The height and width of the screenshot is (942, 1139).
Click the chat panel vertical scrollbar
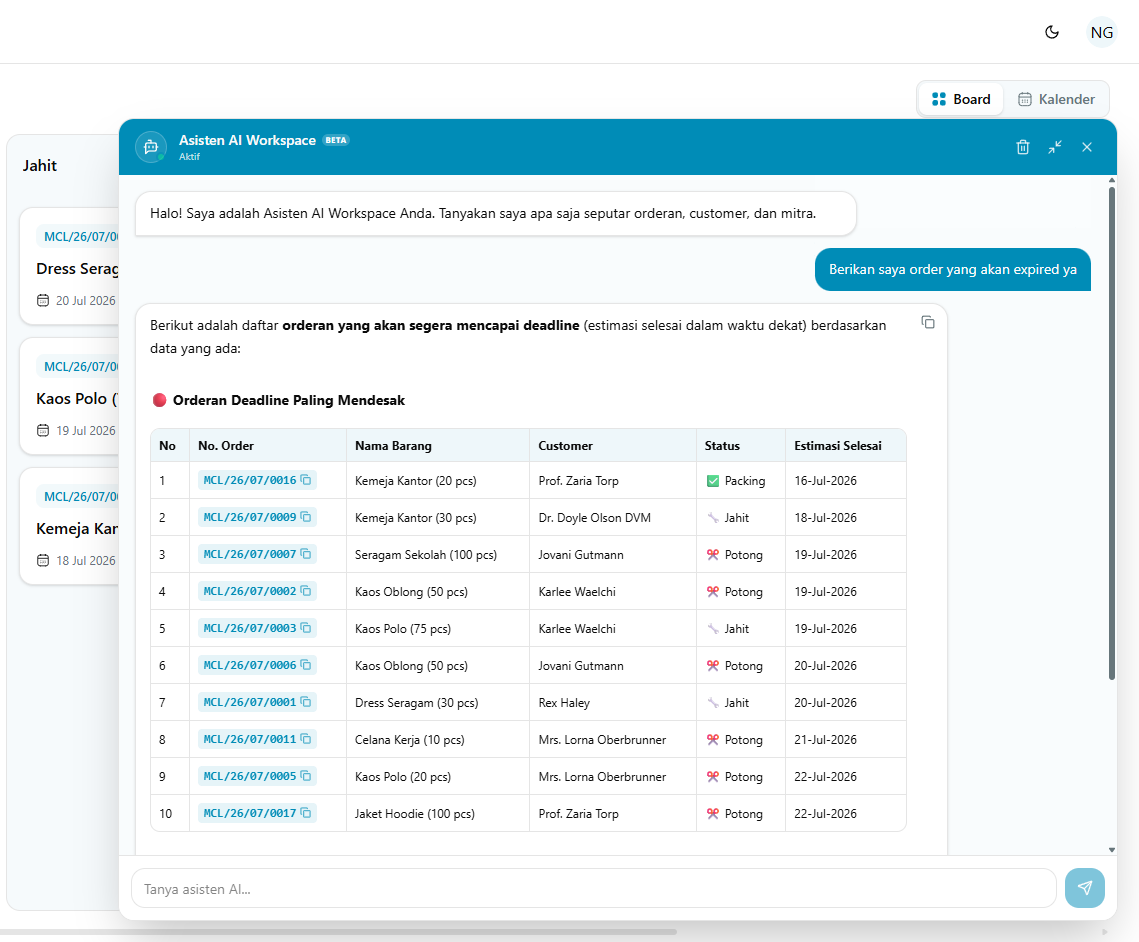(1111, 433)
